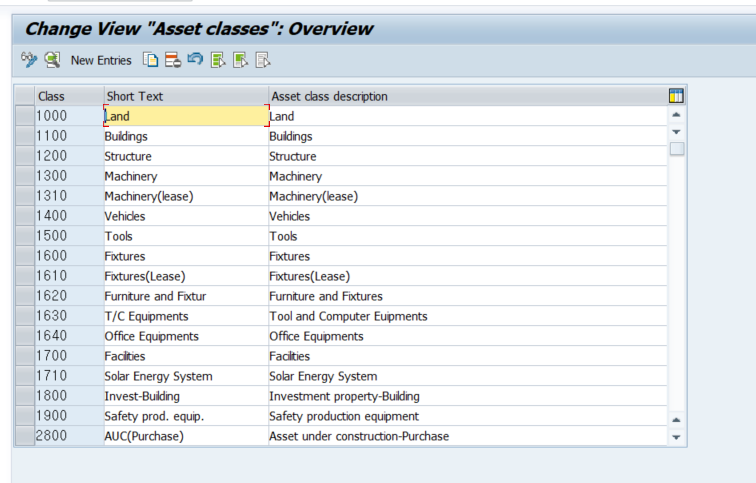Select row marker for class 1610
This screenshot has width=756, height=483.
(25, 276)
